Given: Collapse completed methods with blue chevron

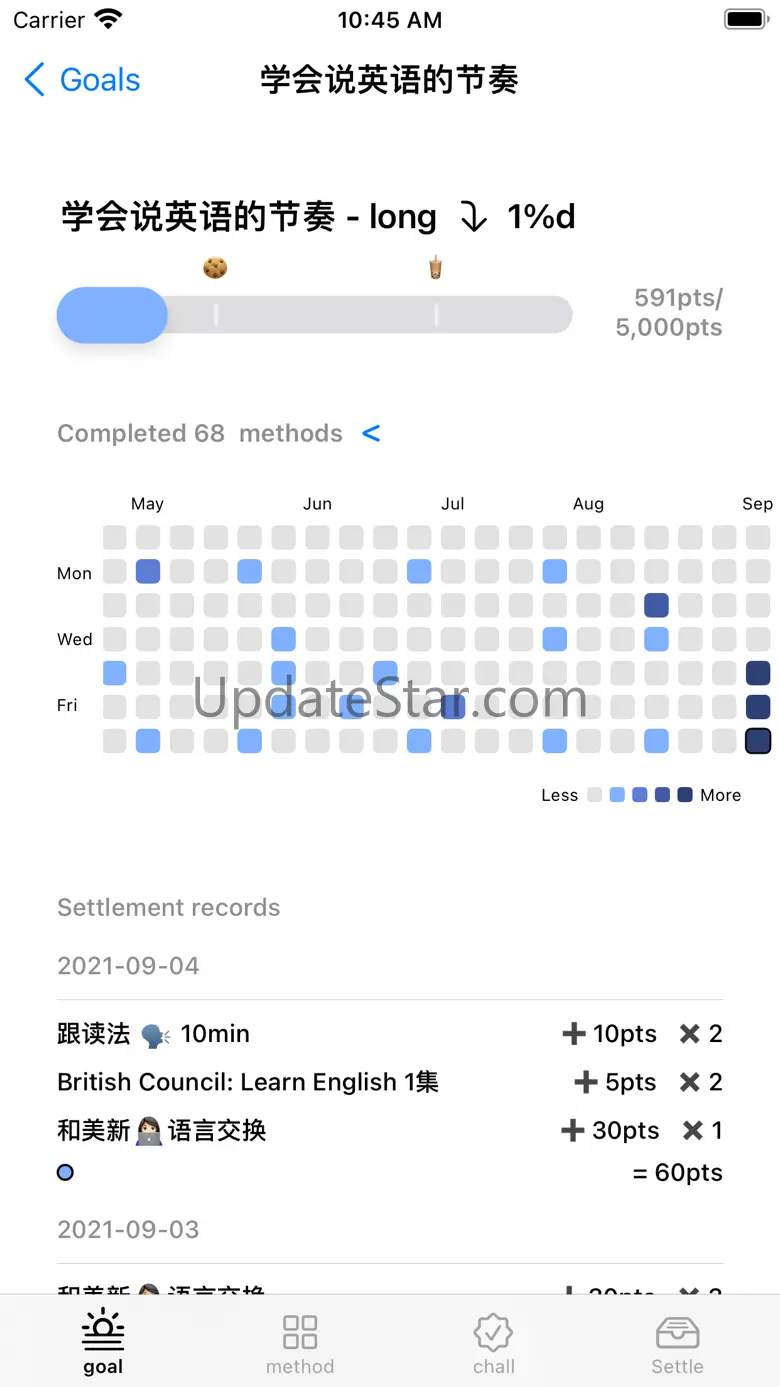Looking at the screenshot, I should coord(371,433).
